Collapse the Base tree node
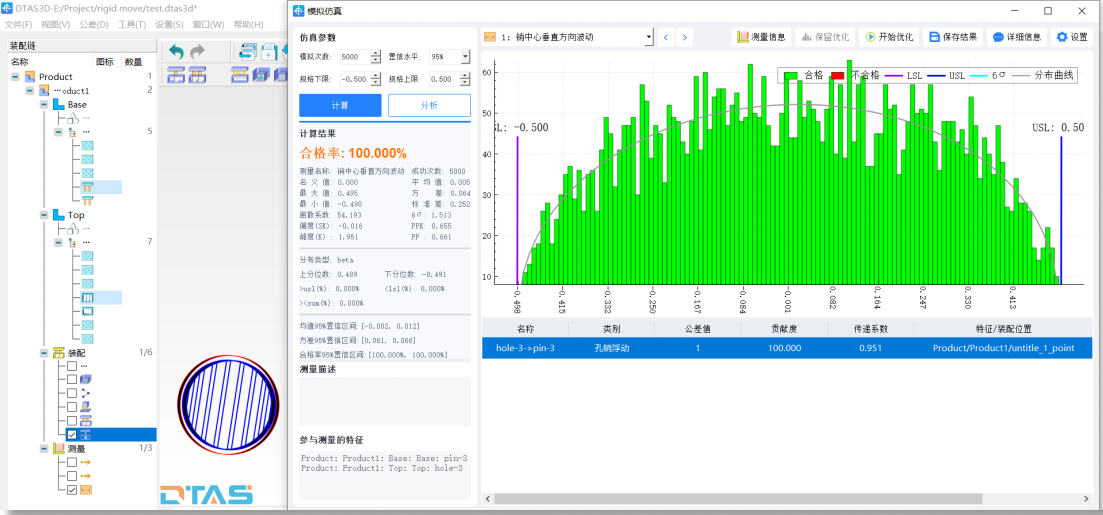Image resolution: width=1103 pixels, height=515 pixels. pos(44,105)
